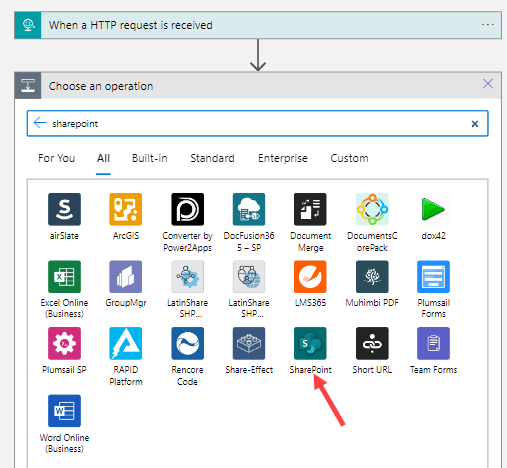Switch to the Standard tab

click(212, 158)
